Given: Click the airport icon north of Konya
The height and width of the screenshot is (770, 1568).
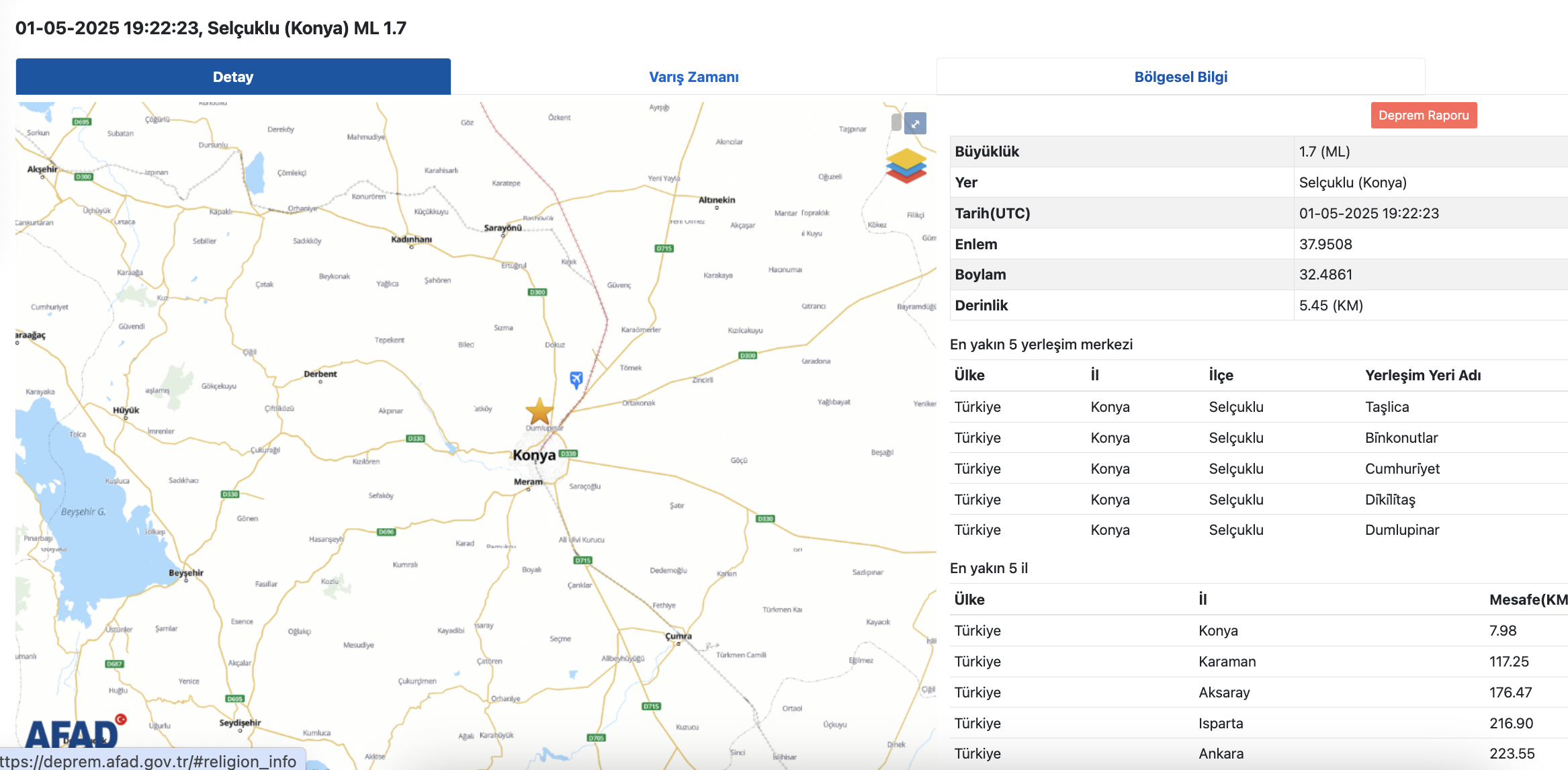Looking at the screenshot, I should [x=576, y=380].
